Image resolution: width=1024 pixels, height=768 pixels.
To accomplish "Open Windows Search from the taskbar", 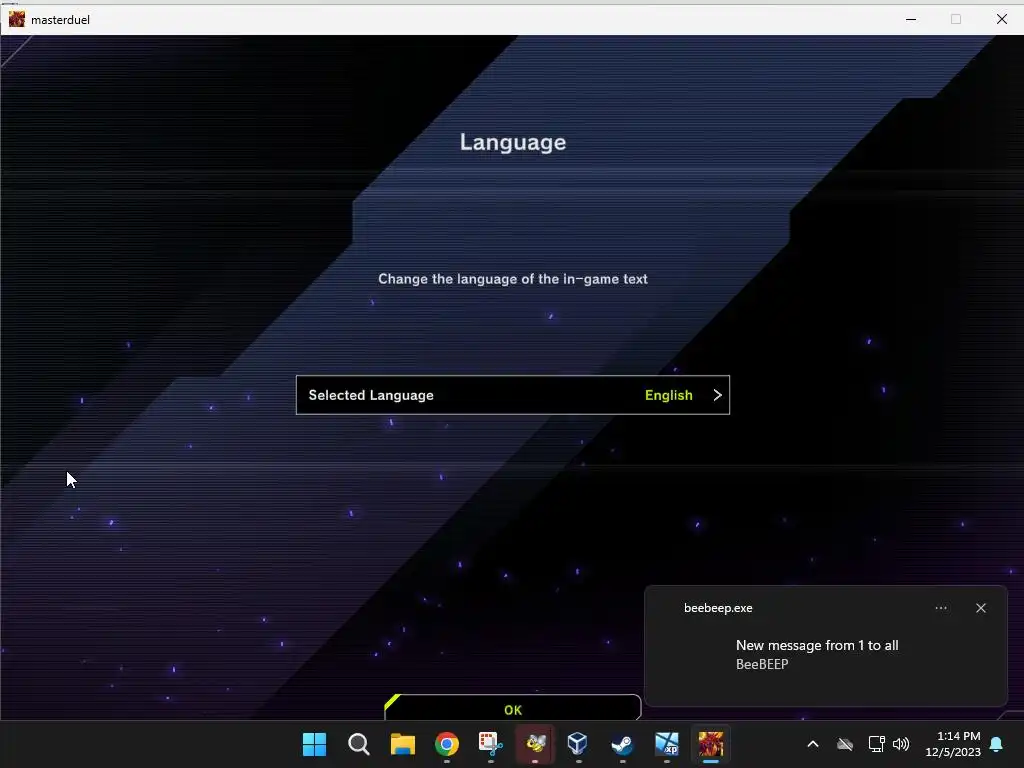I will (359, 744).
